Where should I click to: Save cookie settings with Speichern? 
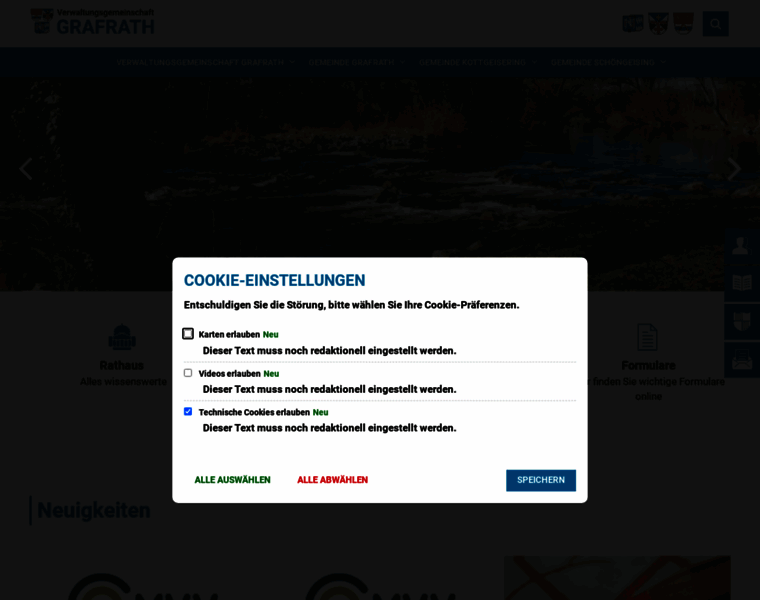[x=541, y=480]
